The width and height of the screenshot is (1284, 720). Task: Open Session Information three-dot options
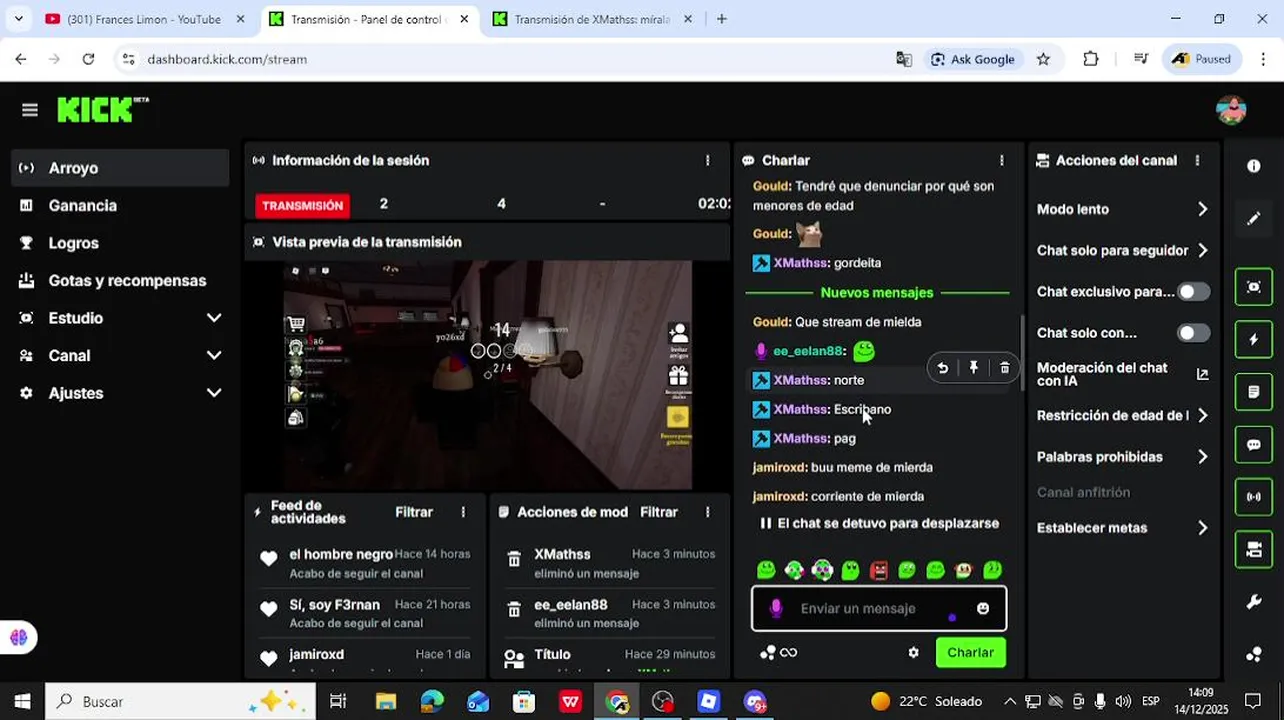tap(707, 160)
